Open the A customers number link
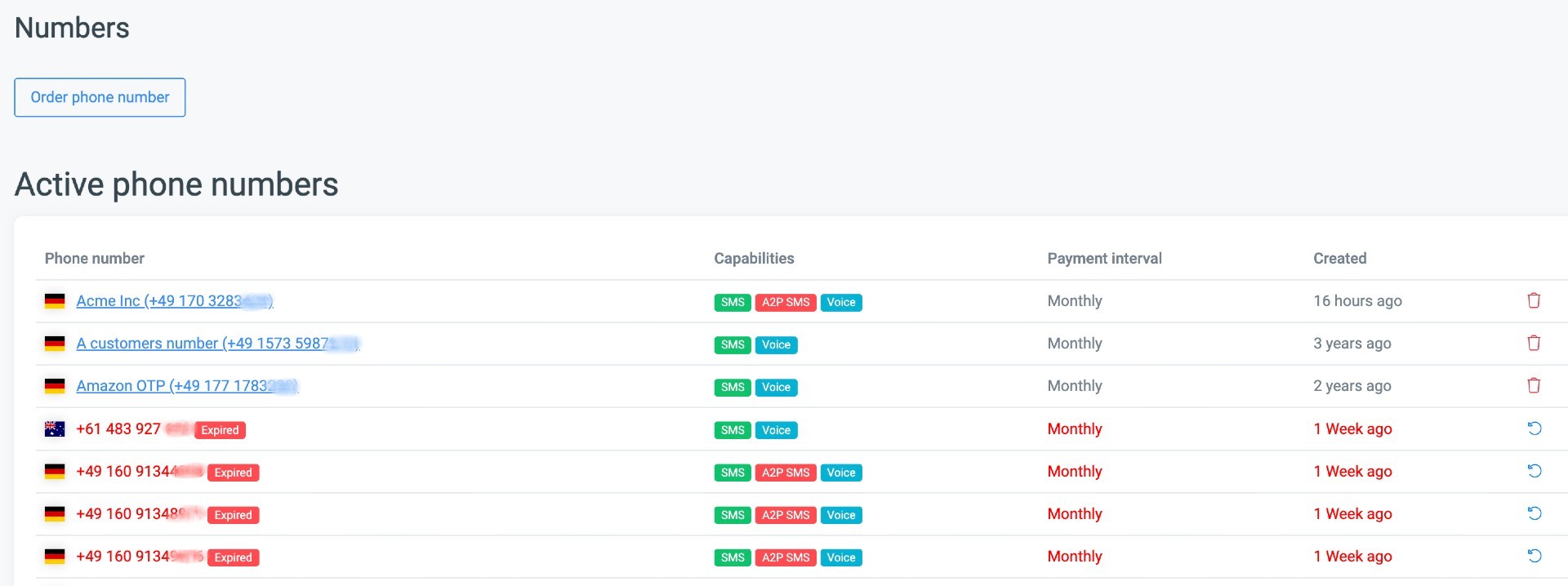 (x=217, y=344)
